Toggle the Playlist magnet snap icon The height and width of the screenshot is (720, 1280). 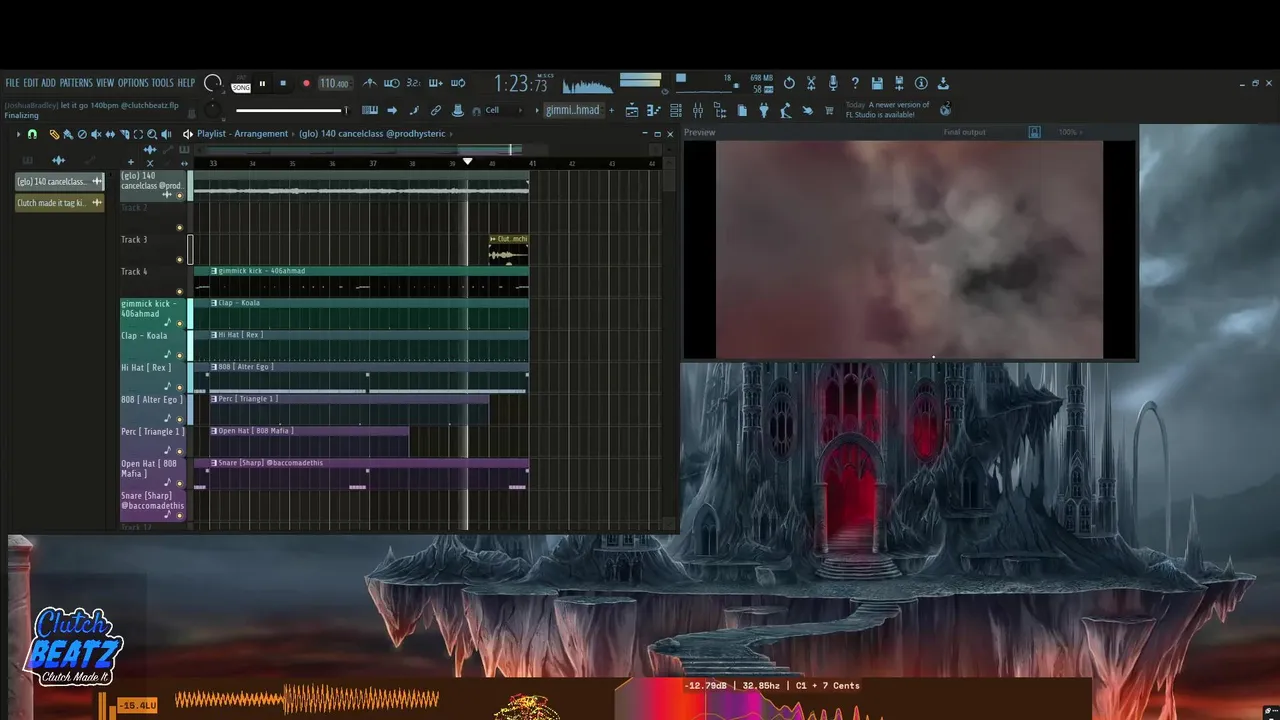pos(33,134)
